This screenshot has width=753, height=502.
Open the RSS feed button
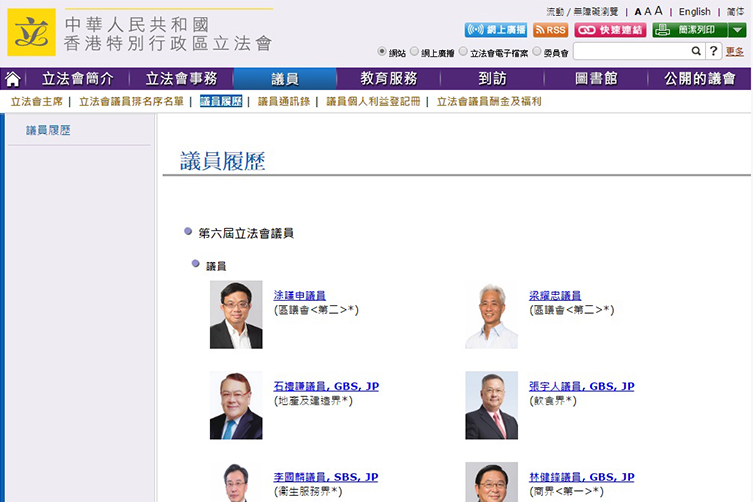pos(550,30)
